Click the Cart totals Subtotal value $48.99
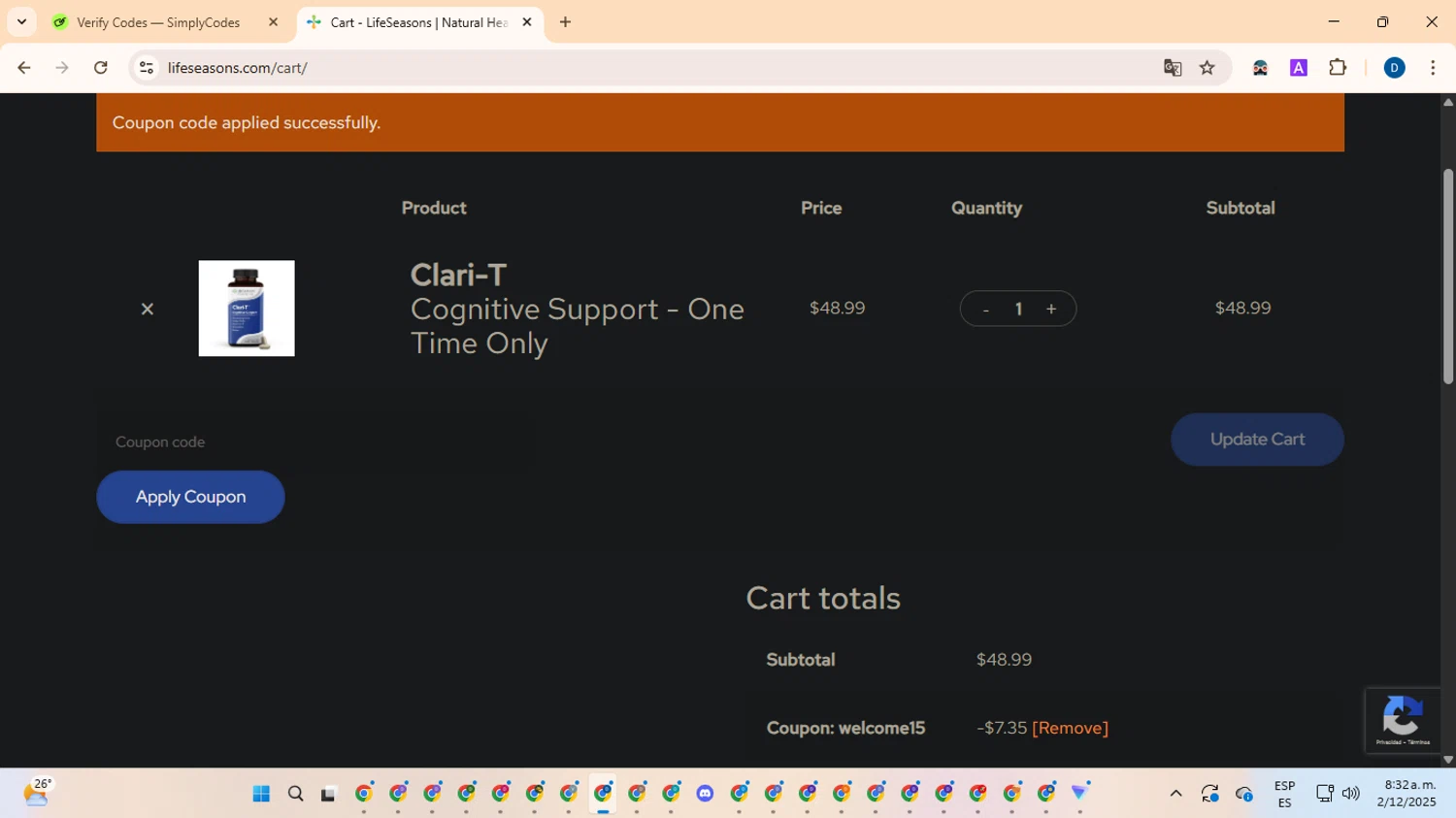 tap(1004, 660)
